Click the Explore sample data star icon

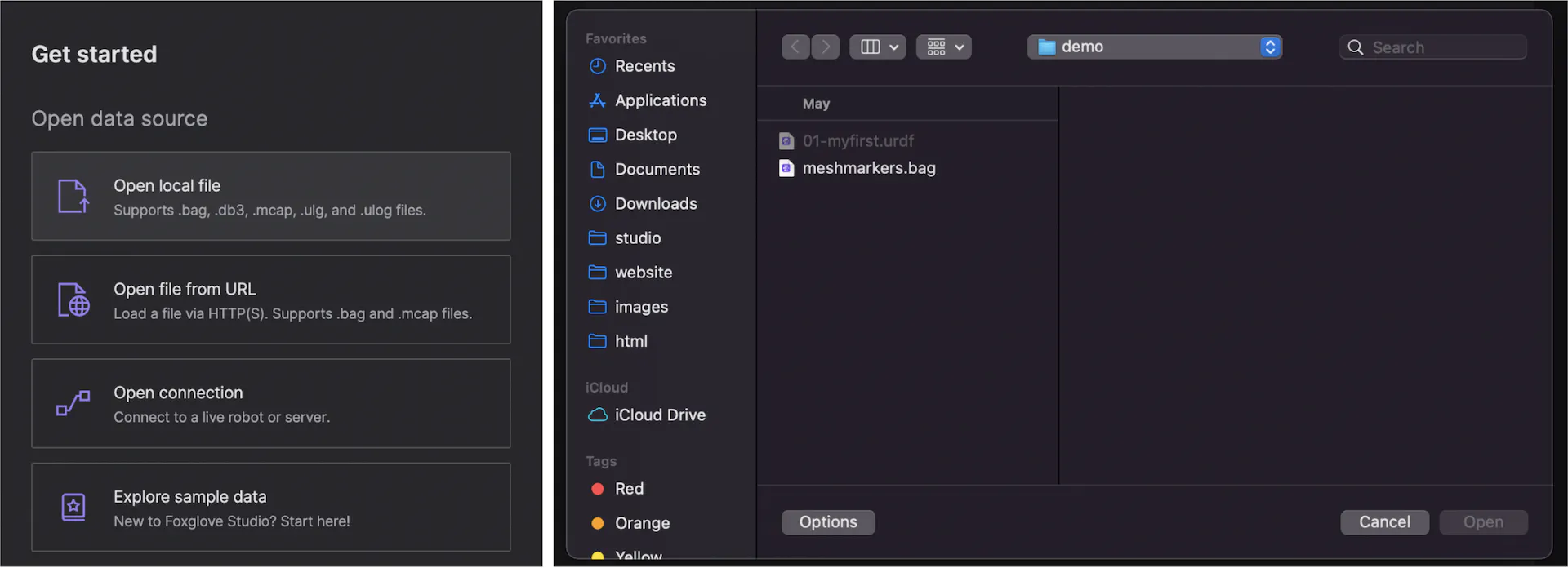[73, 507]
